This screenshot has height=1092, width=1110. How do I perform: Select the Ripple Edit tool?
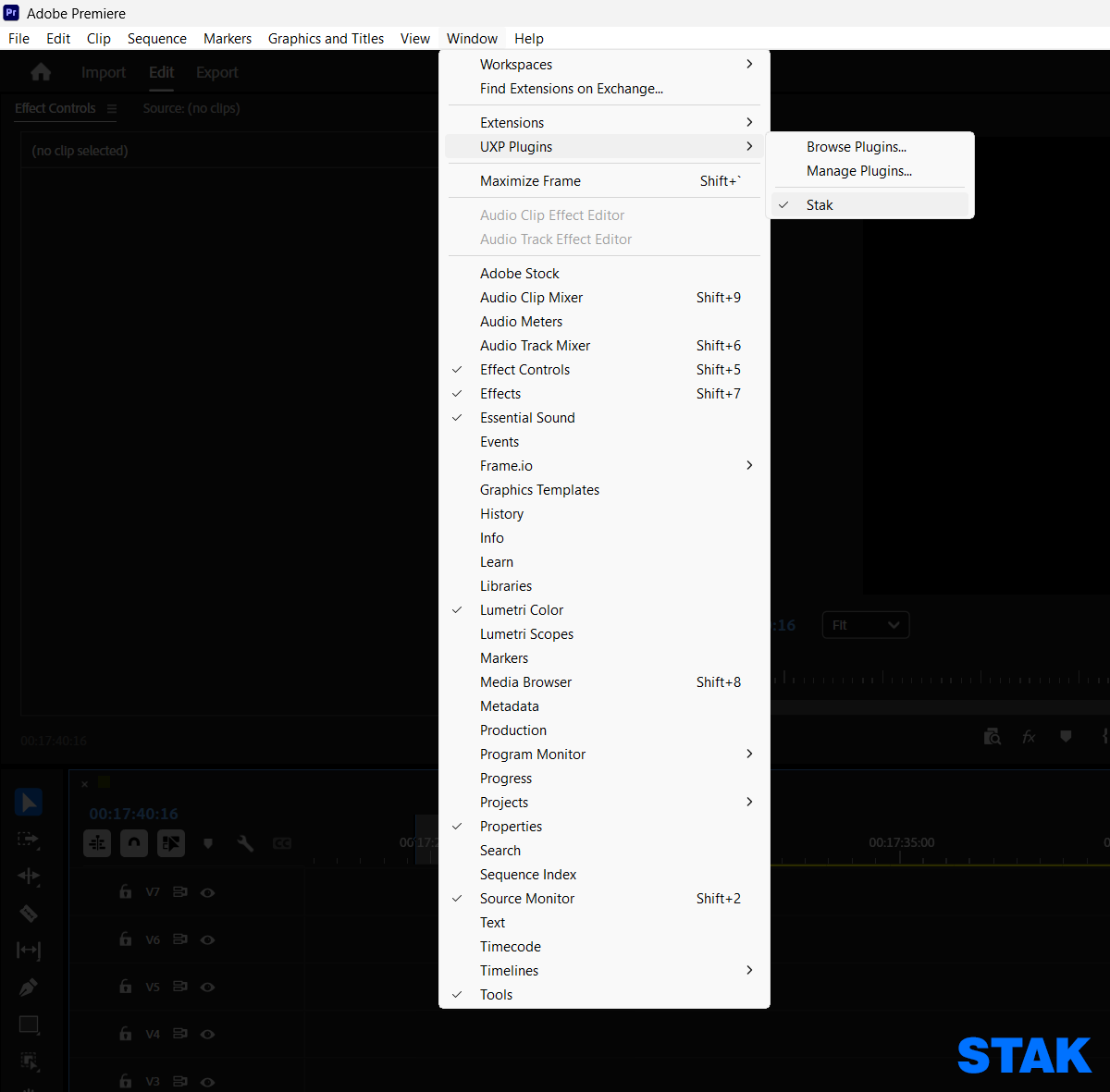click(29, 876)
